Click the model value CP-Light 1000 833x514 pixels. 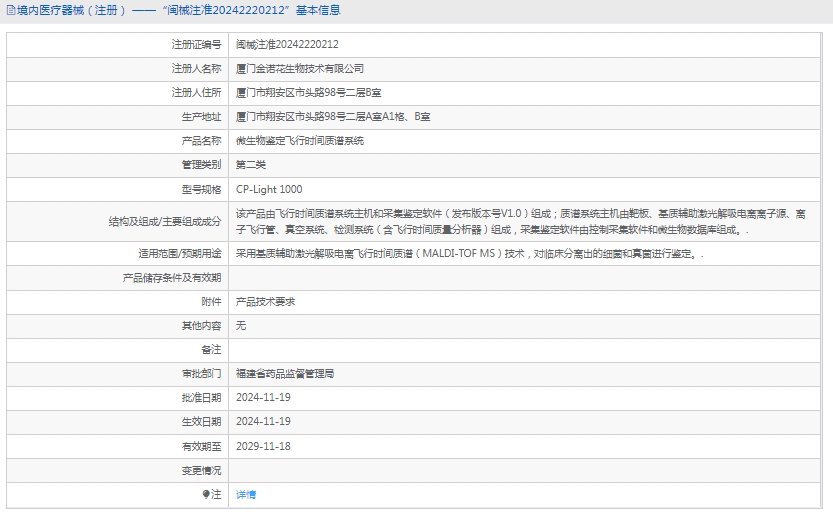click(x=268, y=189)
